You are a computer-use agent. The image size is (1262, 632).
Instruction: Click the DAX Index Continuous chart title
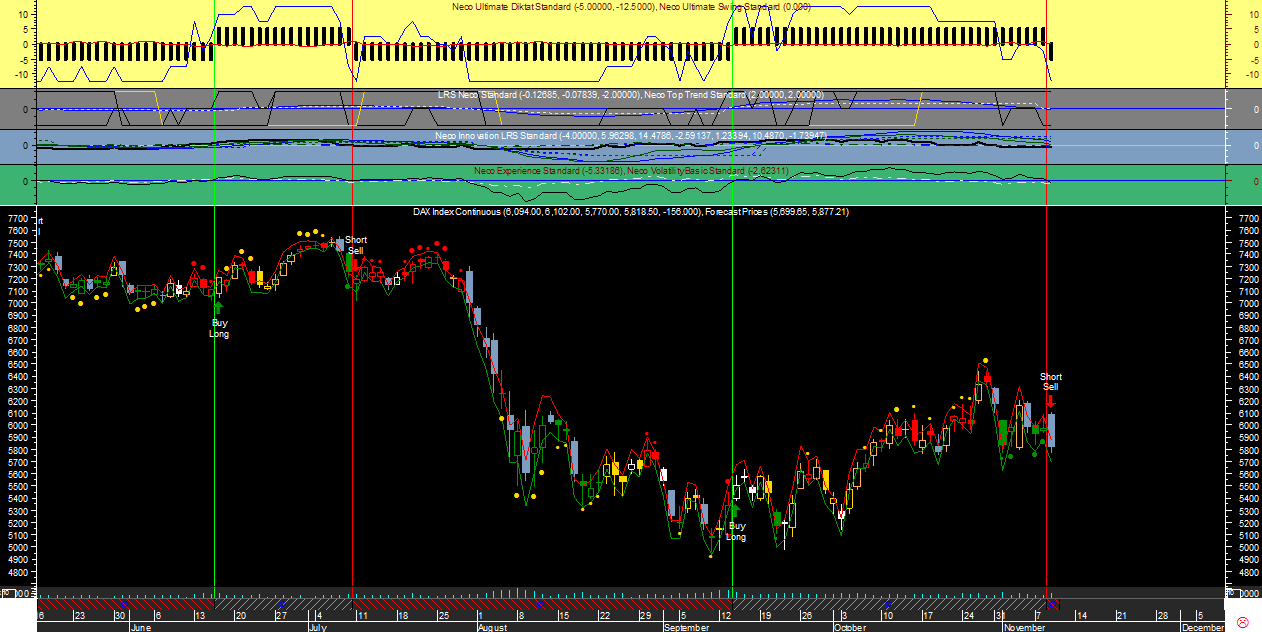click(x=631, y=212)
